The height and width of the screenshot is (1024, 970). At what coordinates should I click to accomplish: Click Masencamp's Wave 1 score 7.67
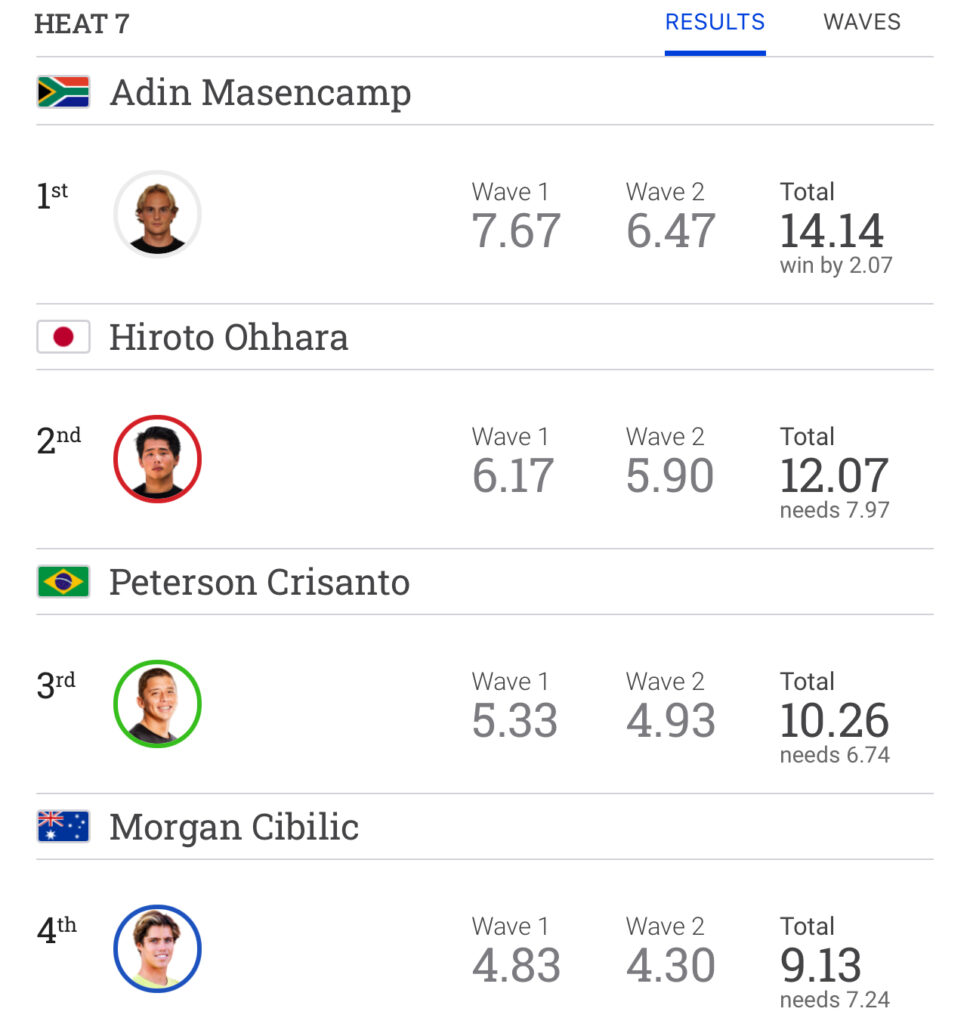(x=516, y=231)
